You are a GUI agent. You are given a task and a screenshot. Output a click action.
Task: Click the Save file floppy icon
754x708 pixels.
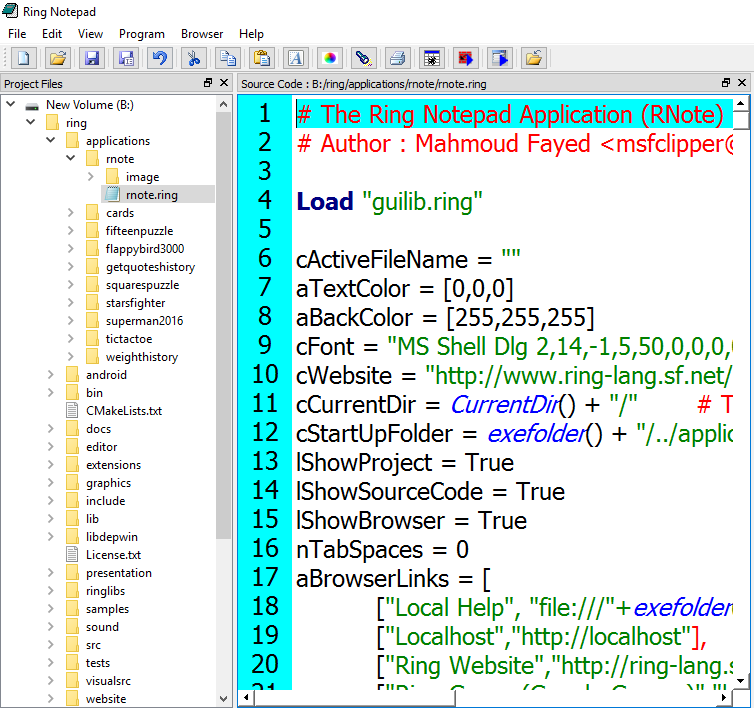(91, 58)
